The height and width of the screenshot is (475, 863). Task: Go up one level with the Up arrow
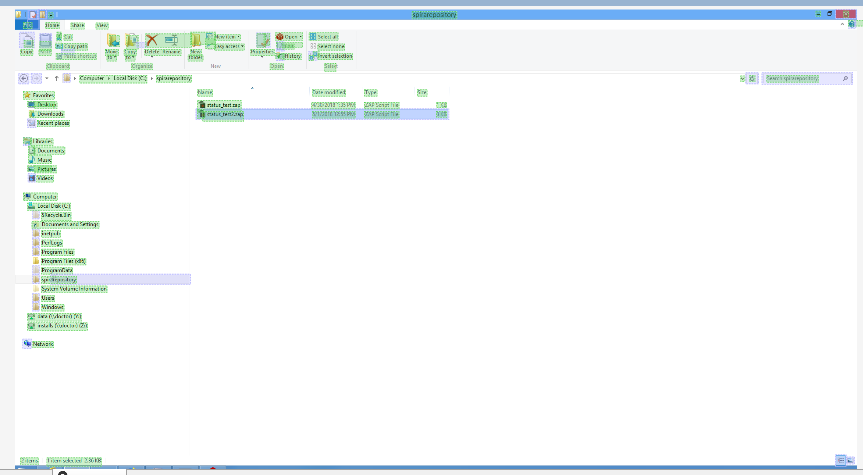coord(56,78)
